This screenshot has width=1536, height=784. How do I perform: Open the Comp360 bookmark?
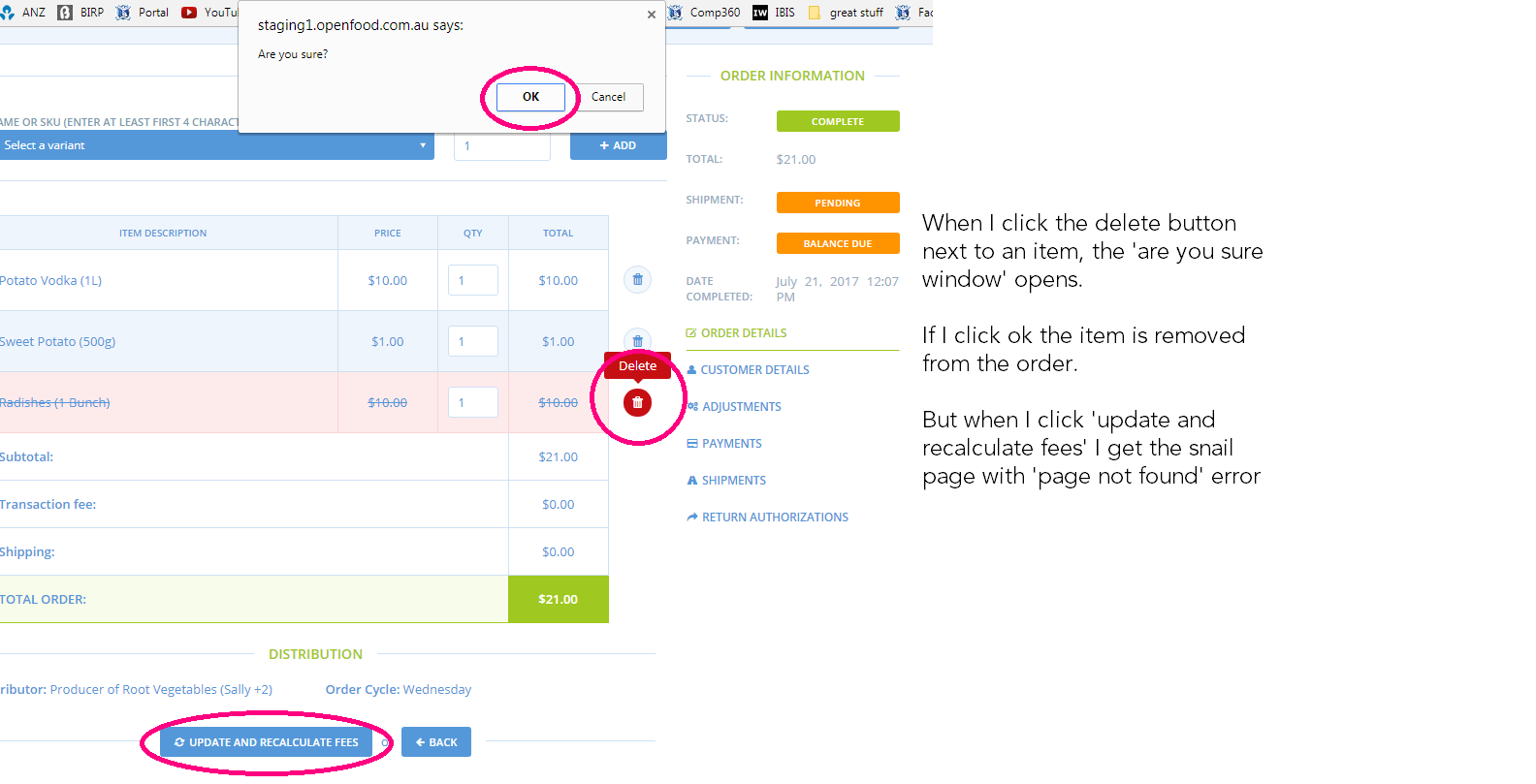(704, 13)
